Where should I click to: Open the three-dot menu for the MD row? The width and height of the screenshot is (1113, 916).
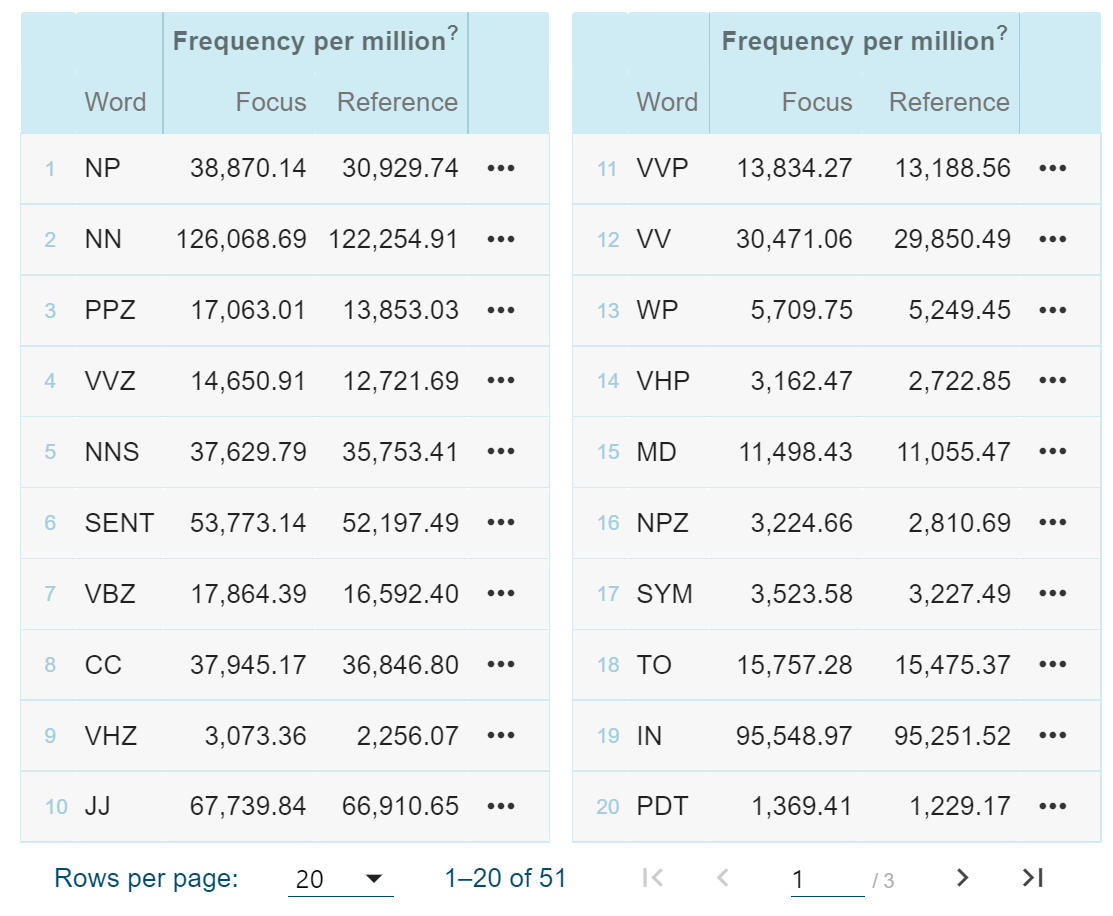coord(1053,452)
